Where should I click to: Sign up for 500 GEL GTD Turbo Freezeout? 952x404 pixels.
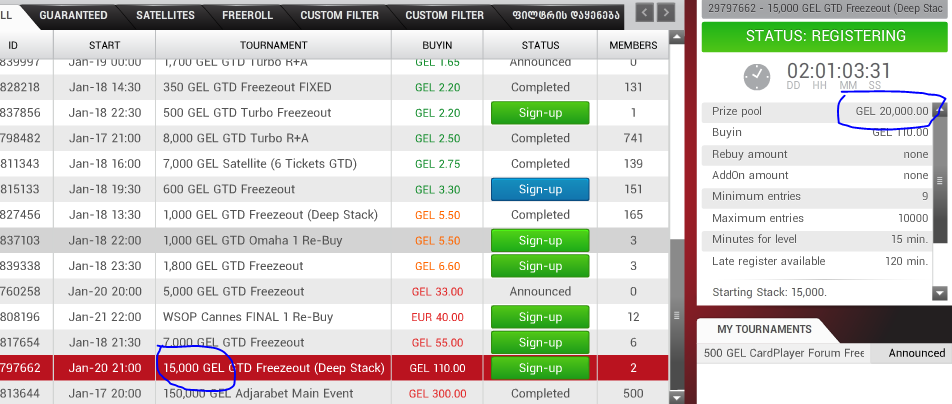coord(540,113)
